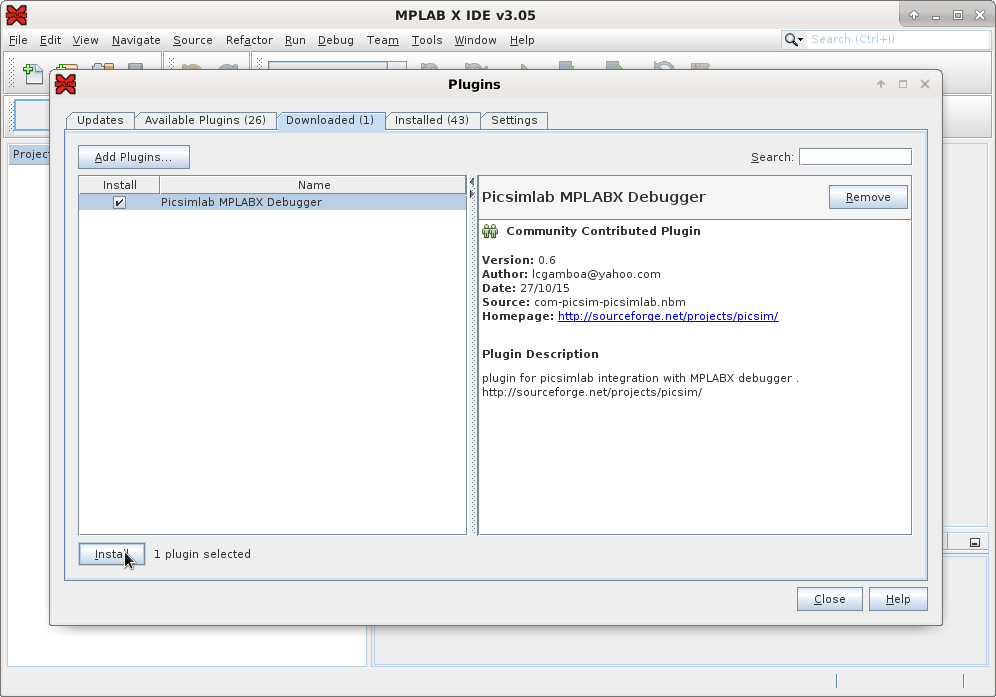
Task: Click the Community Contributed Plugin group icon
Action: click(x=489, y=230)
